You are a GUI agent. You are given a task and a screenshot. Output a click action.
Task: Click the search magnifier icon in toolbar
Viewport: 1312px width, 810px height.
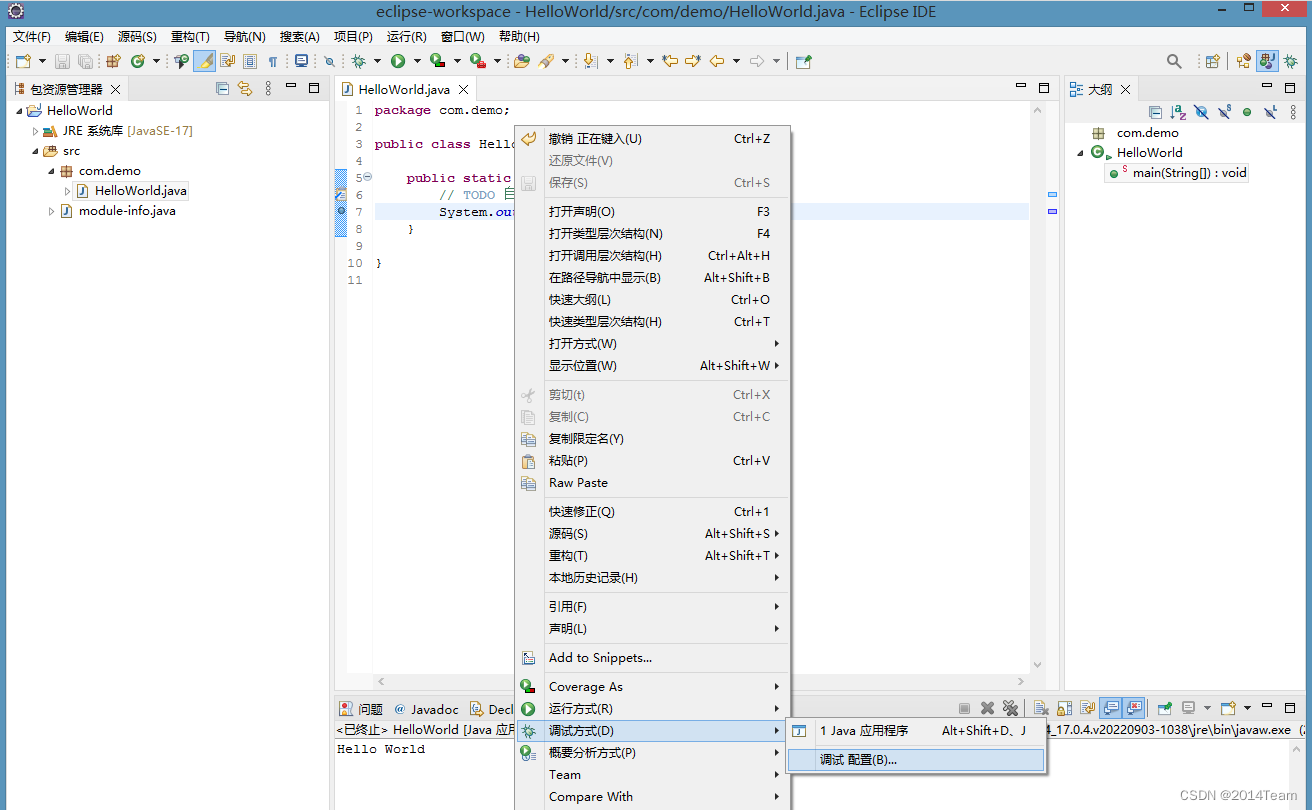(x=1174, y=61)
